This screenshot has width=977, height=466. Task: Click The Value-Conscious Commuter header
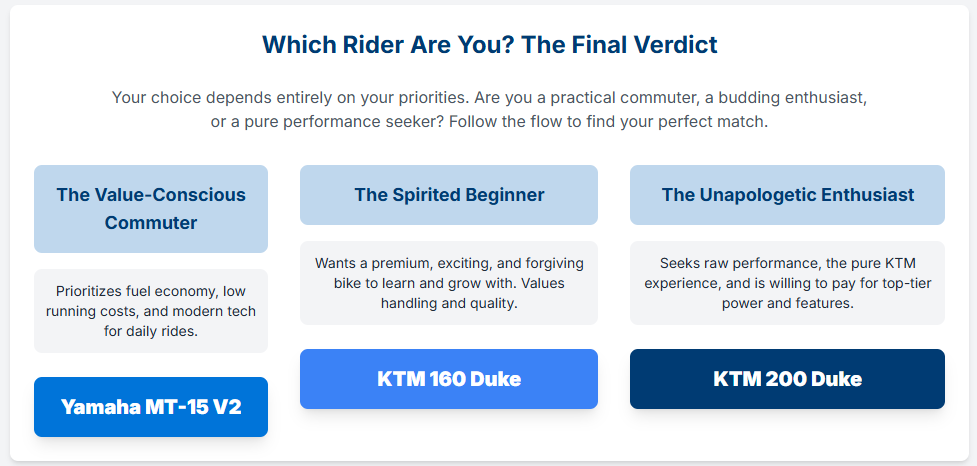pyautogui.click(x=151, y=208)
